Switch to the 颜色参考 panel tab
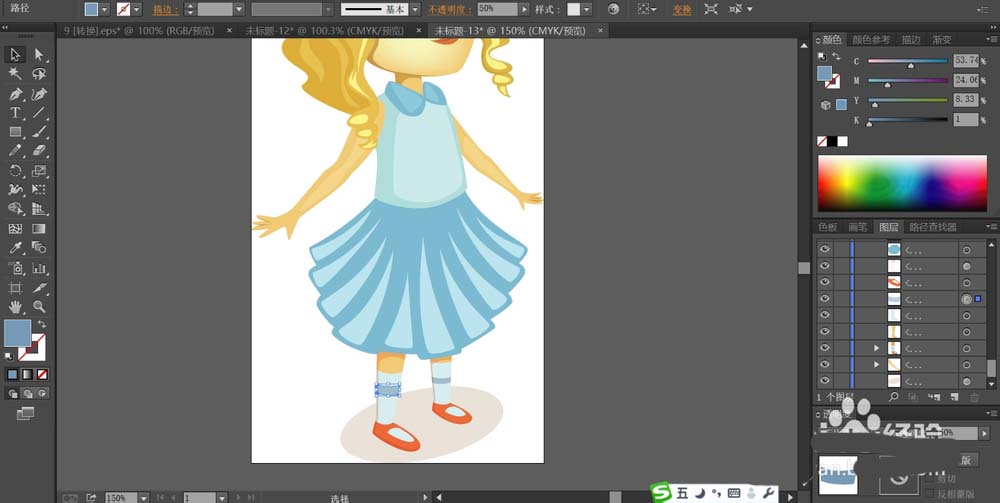The image size is (1000, 503). pos(871,40)
